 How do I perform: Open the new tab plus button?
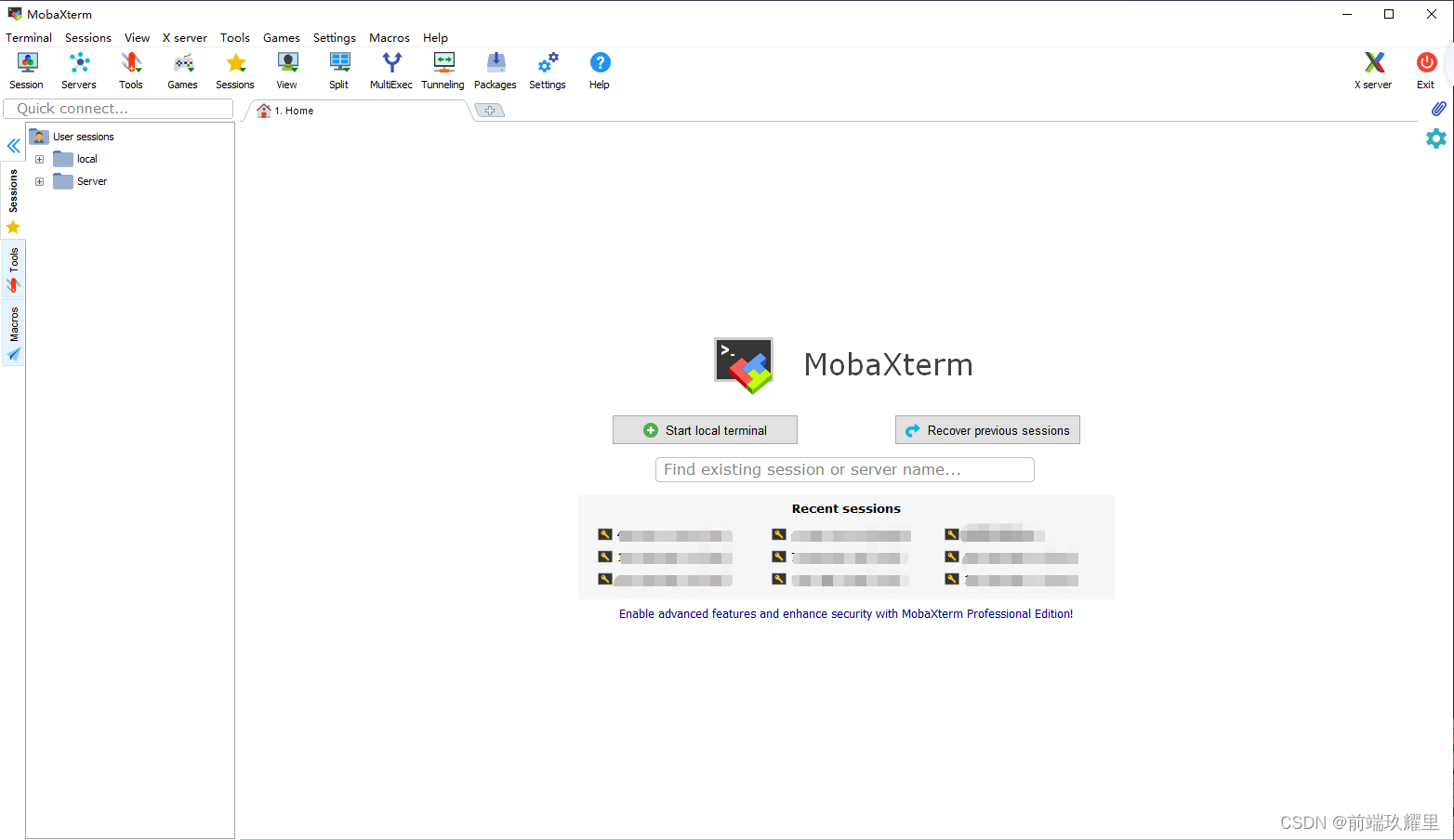click(x=490, y=111)
